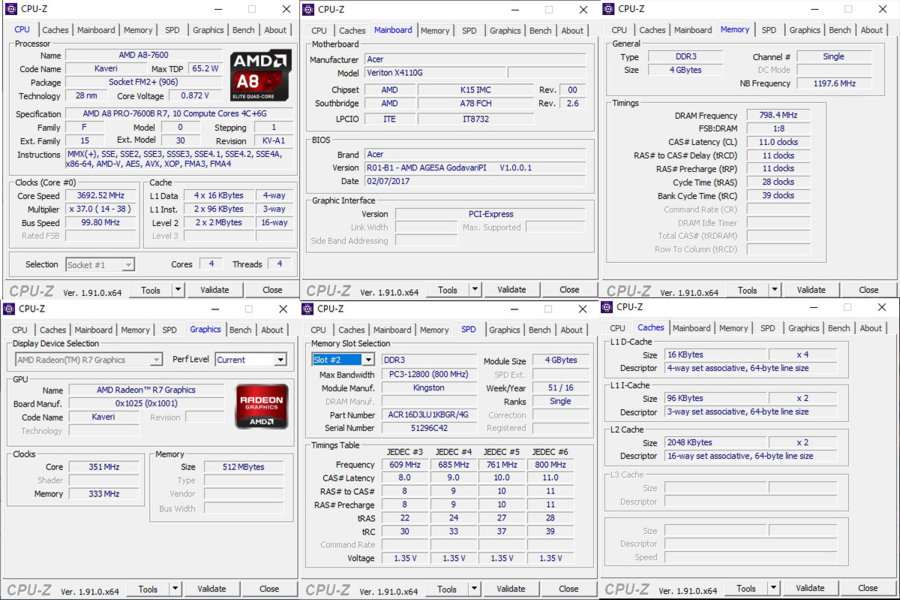900x600 pixels.
Task: Click the CPU-Z title icon in the Memory-tab window
Action: coord(607,9)
